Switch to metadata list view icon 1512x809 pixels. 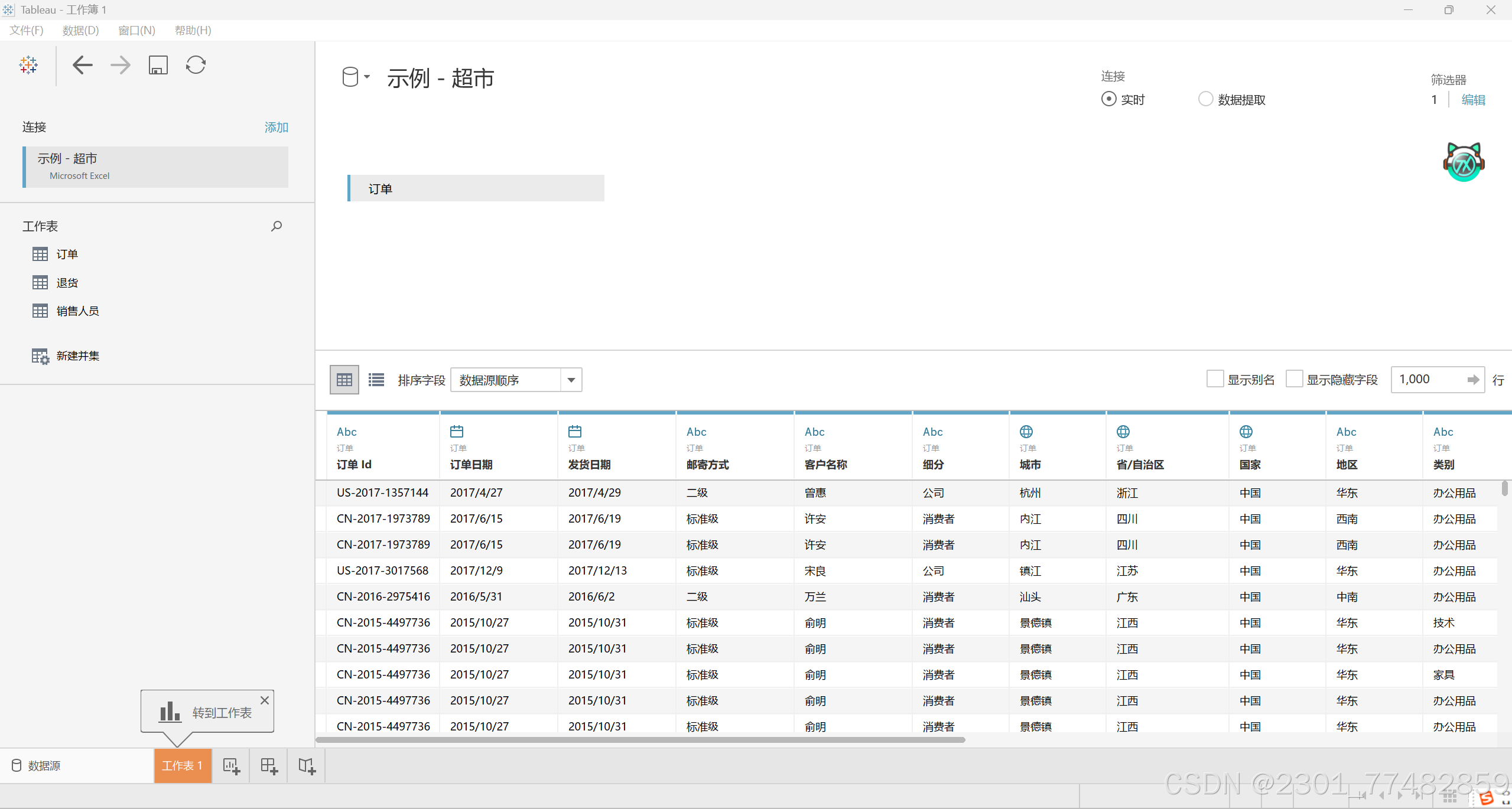tap(376, 380)
